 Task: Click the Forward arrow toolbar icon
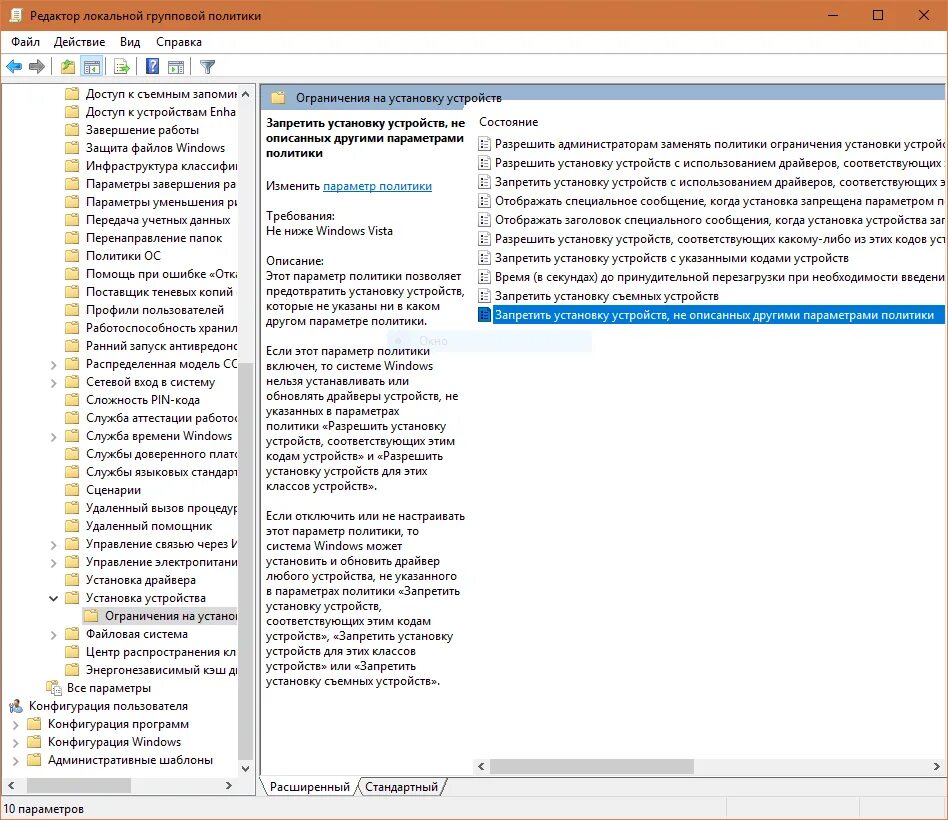pos(37,67)
